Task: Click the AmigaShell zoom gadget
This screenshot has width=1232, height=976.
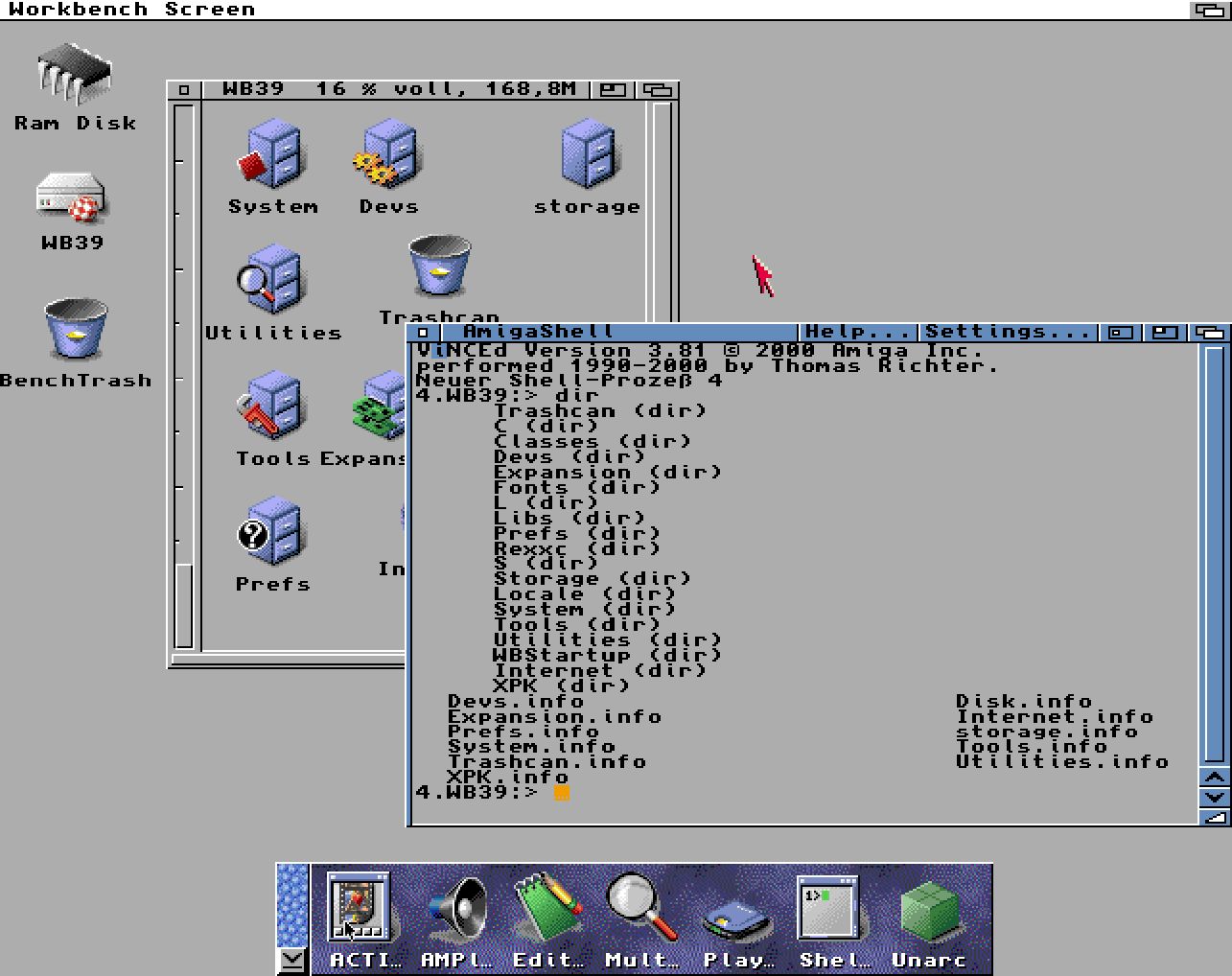Action: click(1165, 333)
